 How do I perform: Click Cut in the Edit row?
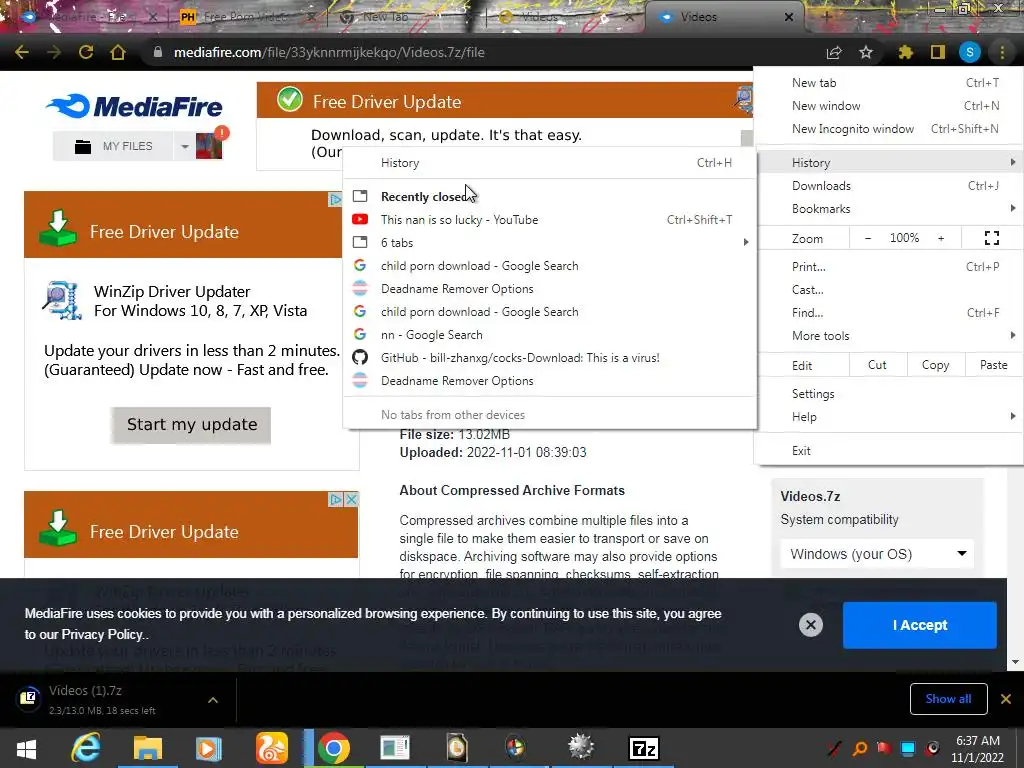click(878, 365)
